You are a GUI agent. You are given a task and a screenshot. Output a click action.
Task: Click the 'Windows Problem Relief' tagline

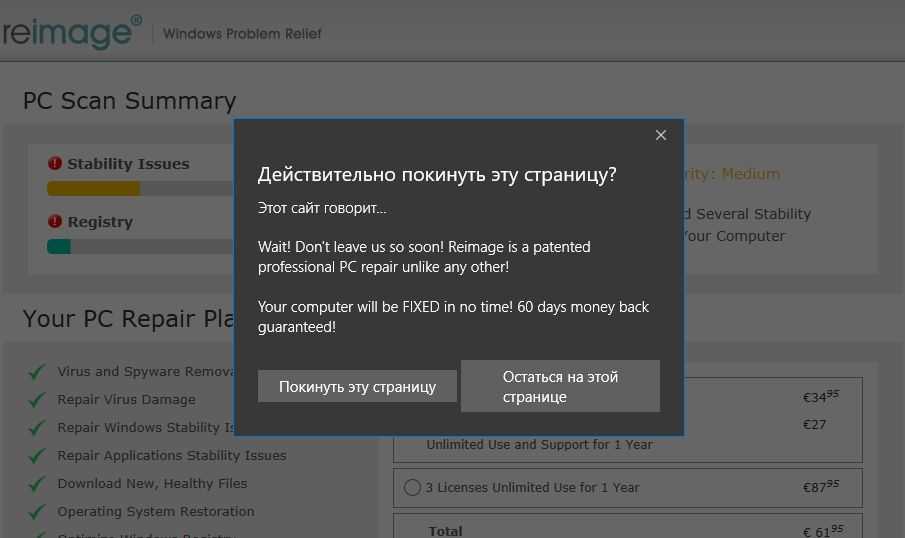tap(242, 34)
